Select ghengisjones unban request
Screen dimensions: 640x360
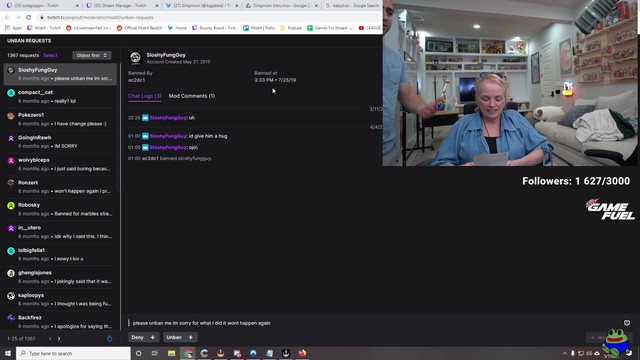pos(60,277)
